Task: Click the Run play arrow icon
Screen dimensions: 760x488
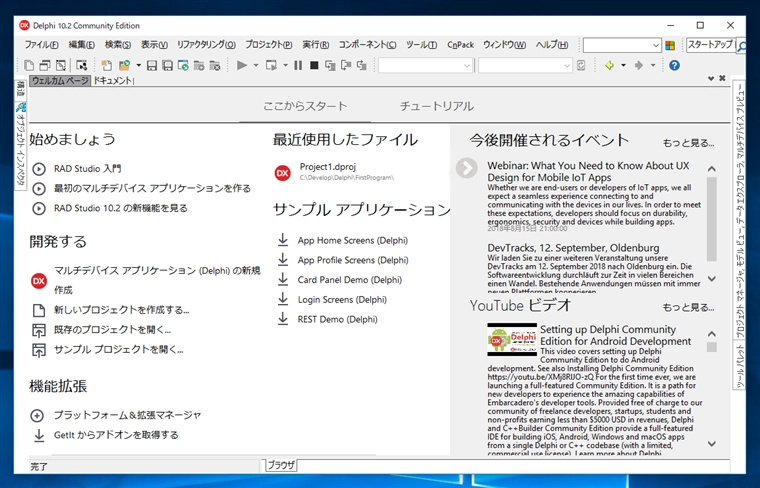Action: [x=241, y=65]
